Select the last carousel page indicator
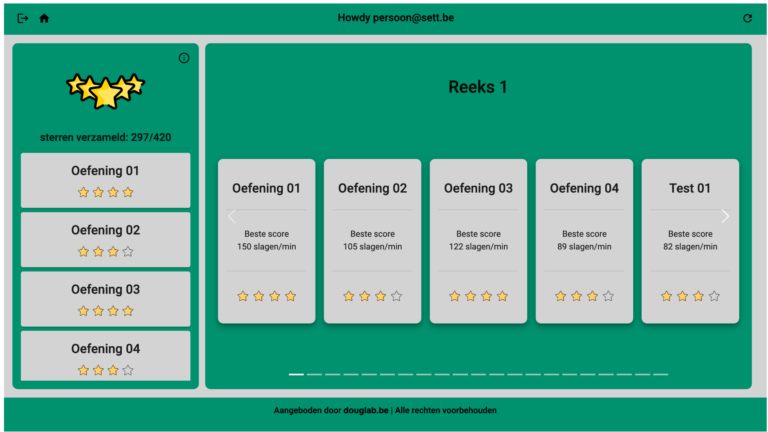 pos(660,374)
